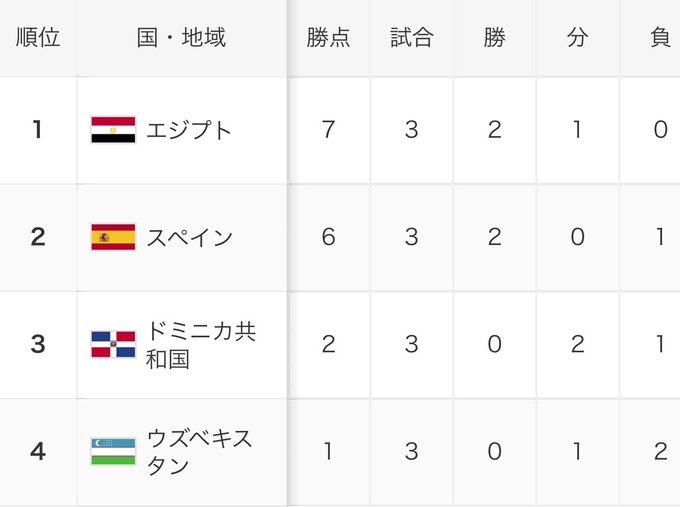This screenshot has width=680, height=507.
Task: Click the Uzbekistan flag icon
Action: coord(113,451)
